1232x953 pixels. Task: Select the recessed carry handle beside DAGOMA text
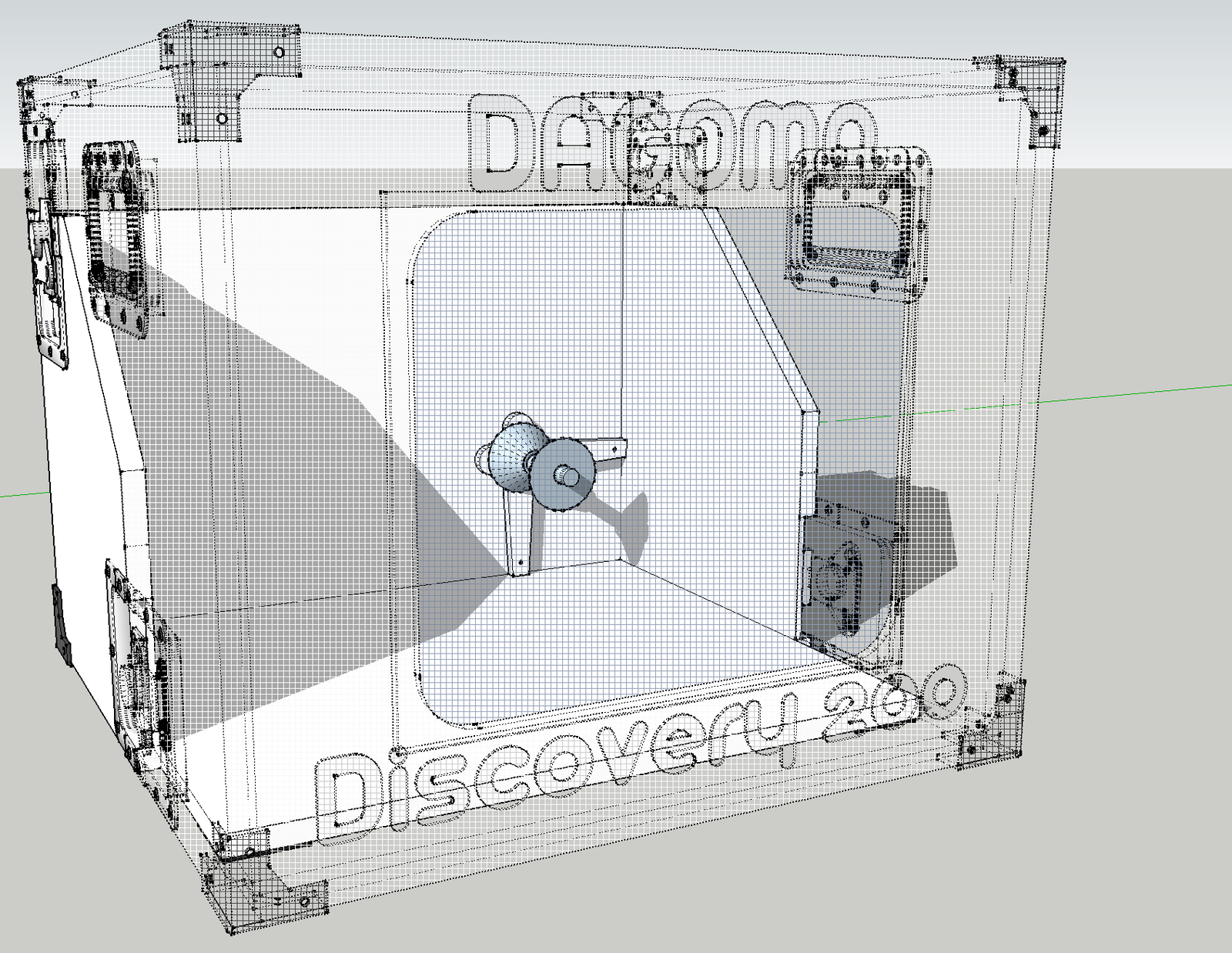point(858,222)
